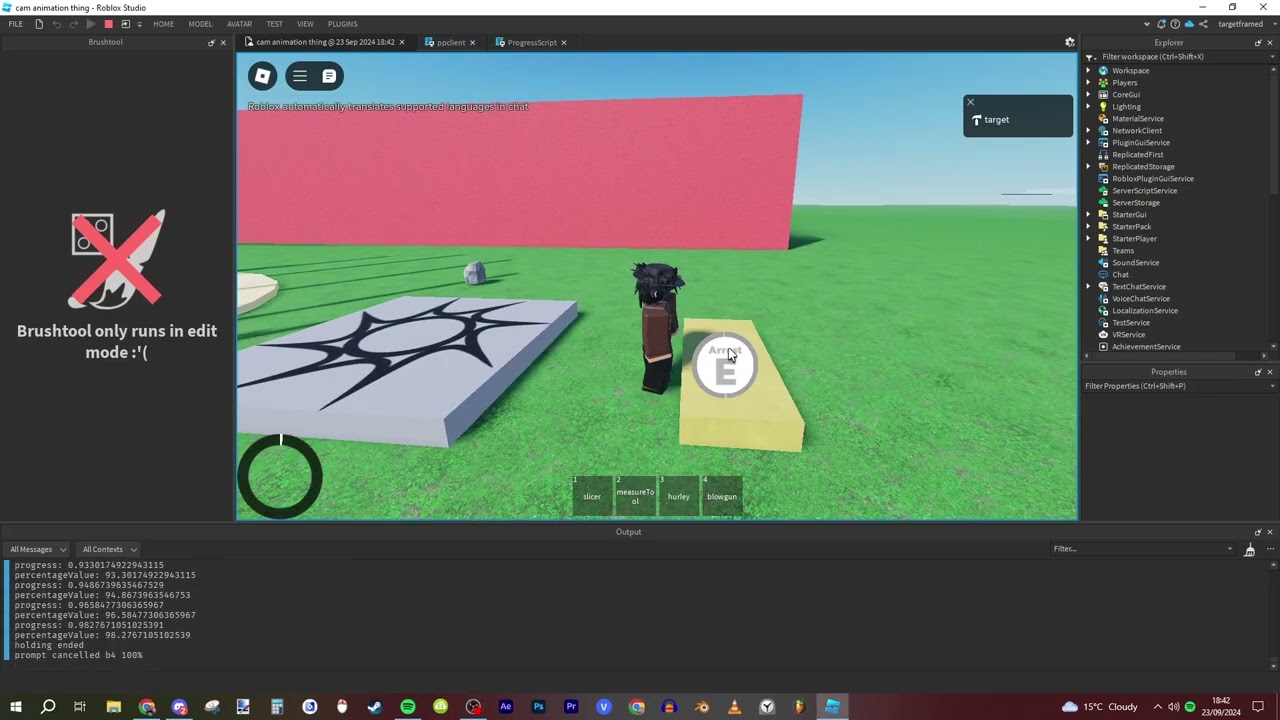Launch Premiere Pro from the taskbar

[571, 707]
